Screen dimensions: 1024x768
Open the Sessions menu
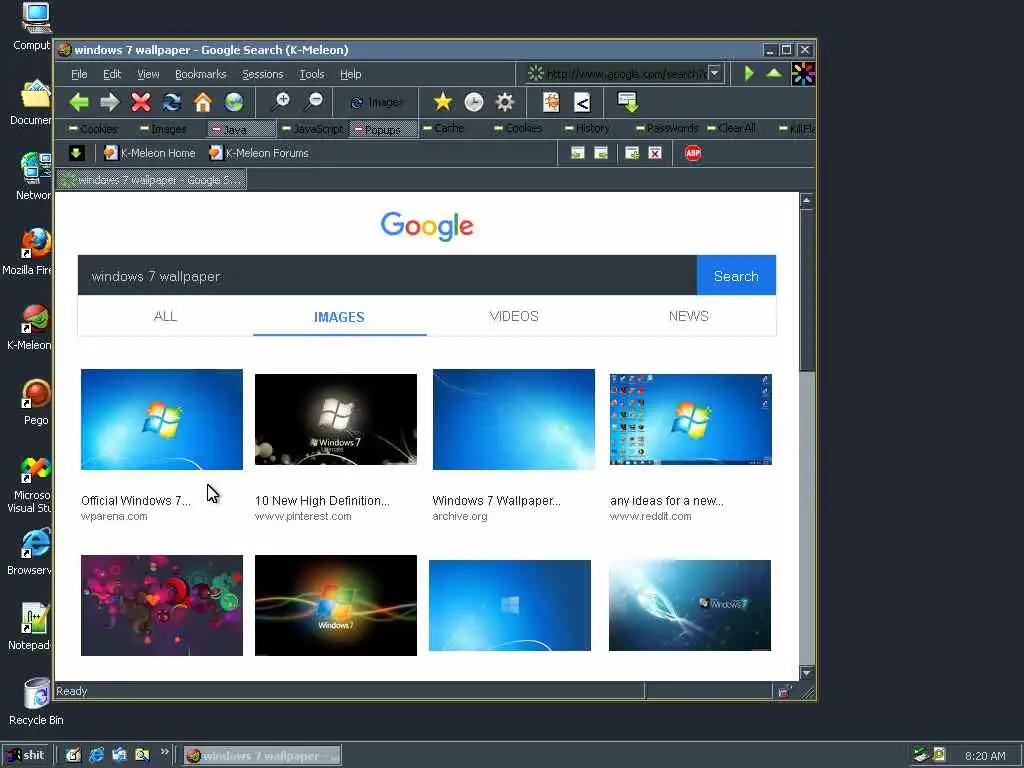pyautogui.click(x=263, y=74)
